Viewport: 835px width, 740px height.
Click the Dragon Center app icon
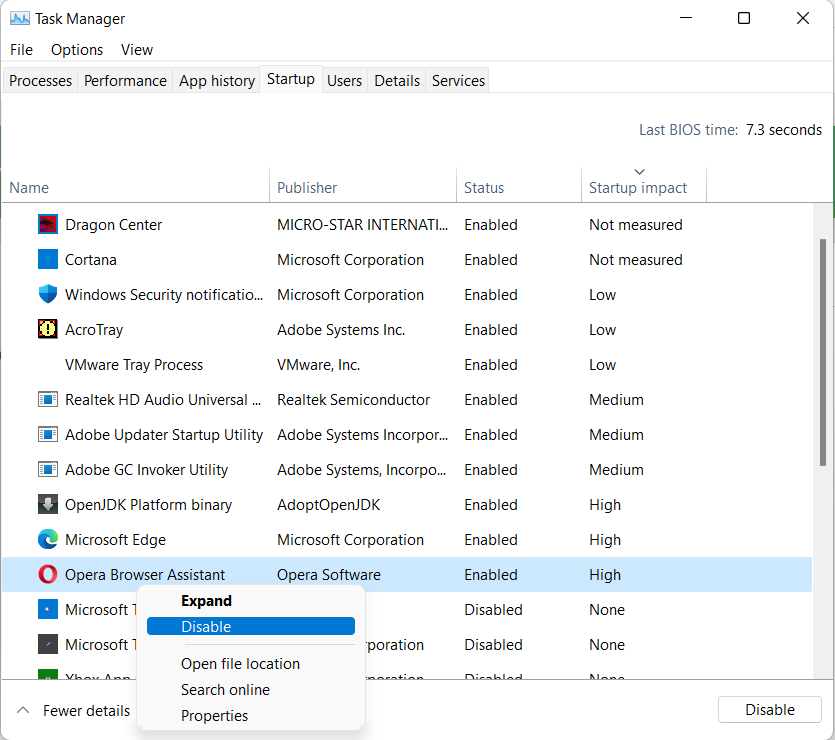48,225
